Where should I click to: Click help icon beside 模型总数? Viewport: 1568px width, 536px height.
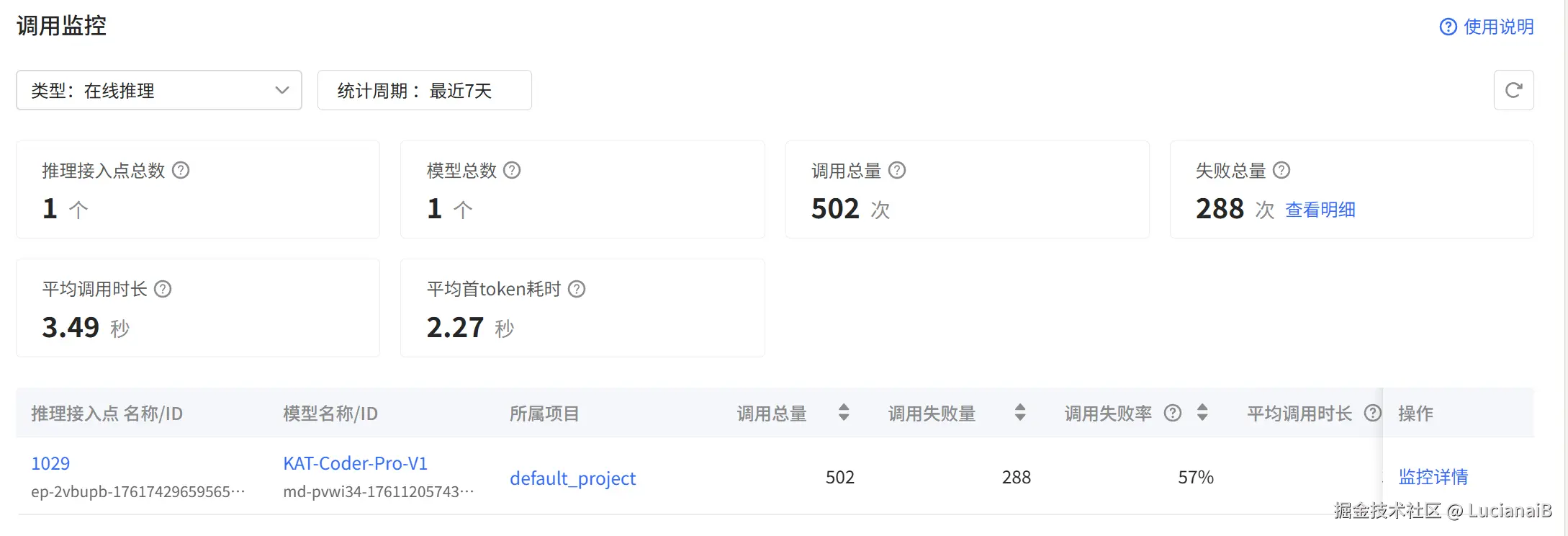coord(512,170)
